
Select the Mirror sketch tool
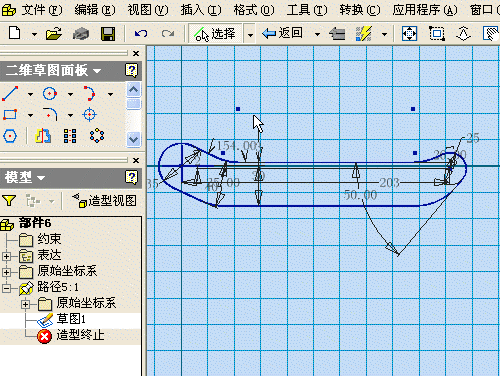[43, 136]
